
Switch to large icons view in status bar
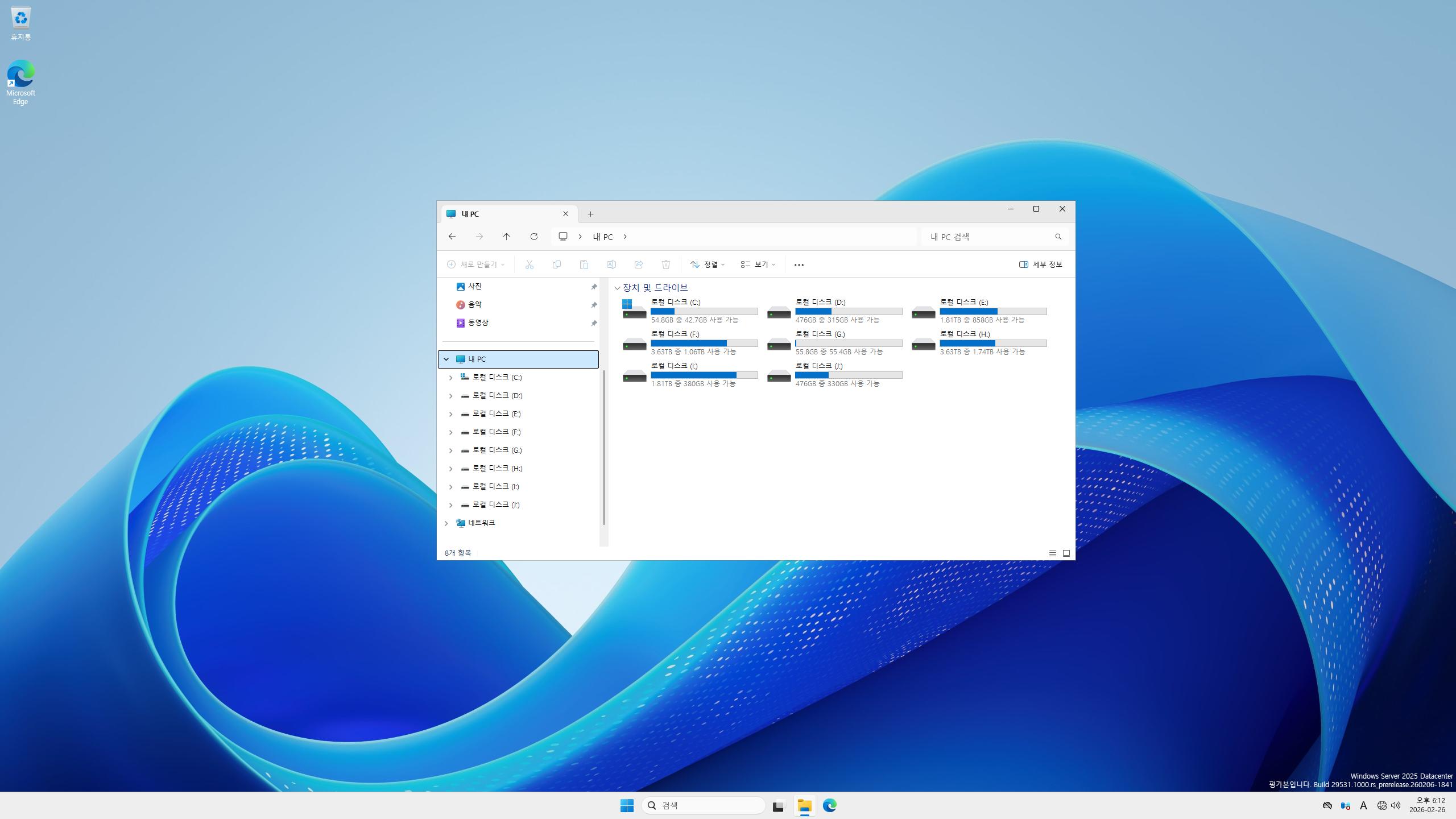[1066, 553]
